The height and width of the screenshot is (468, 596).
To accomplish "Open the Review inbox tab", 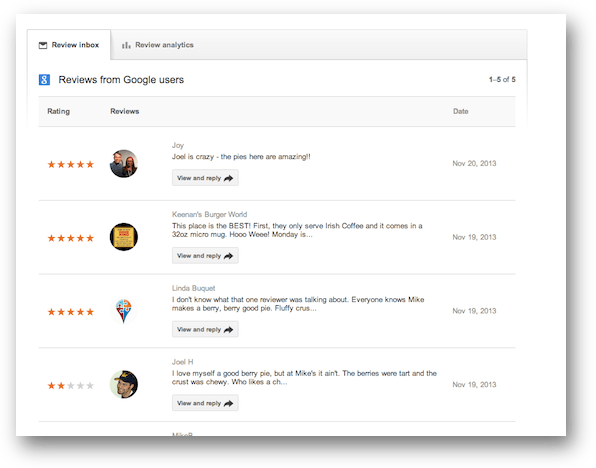I will (x=69, y=45).
